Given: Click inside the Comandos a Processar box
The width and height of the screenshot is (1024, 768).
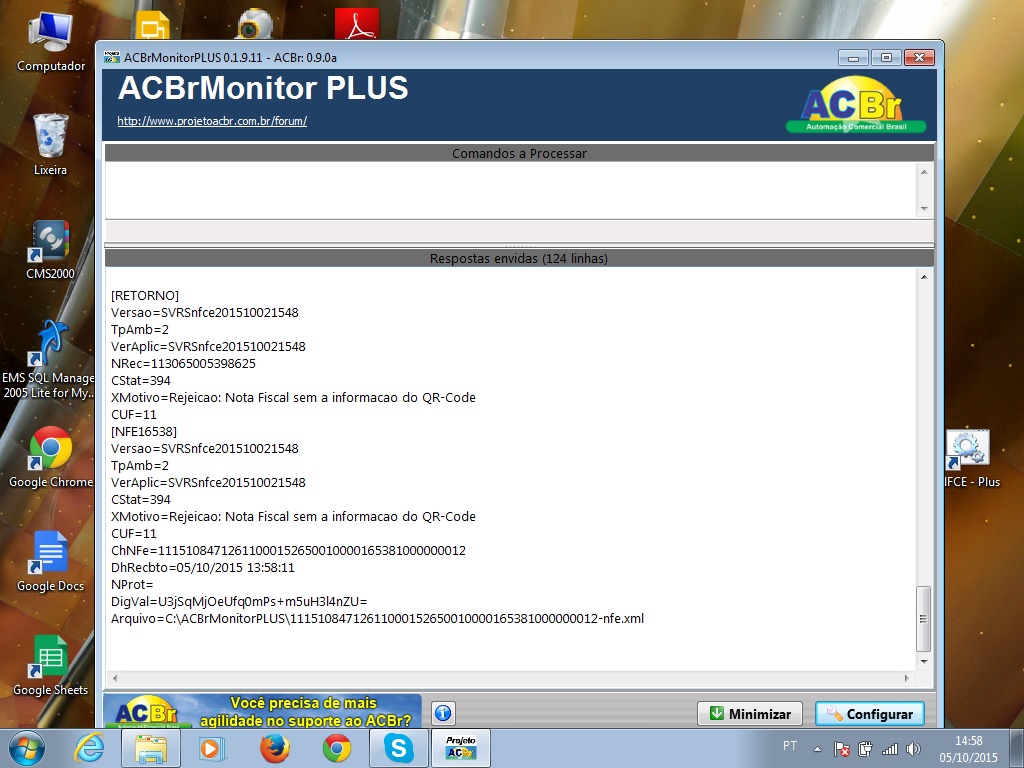Looking at the screenshot, I should tap(511, 190).
